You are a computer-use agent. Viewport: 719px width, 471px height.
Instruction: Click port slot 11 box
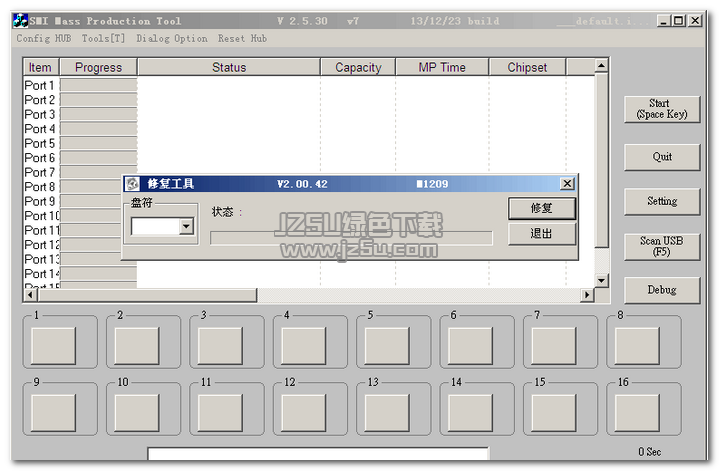coord(221,413)
